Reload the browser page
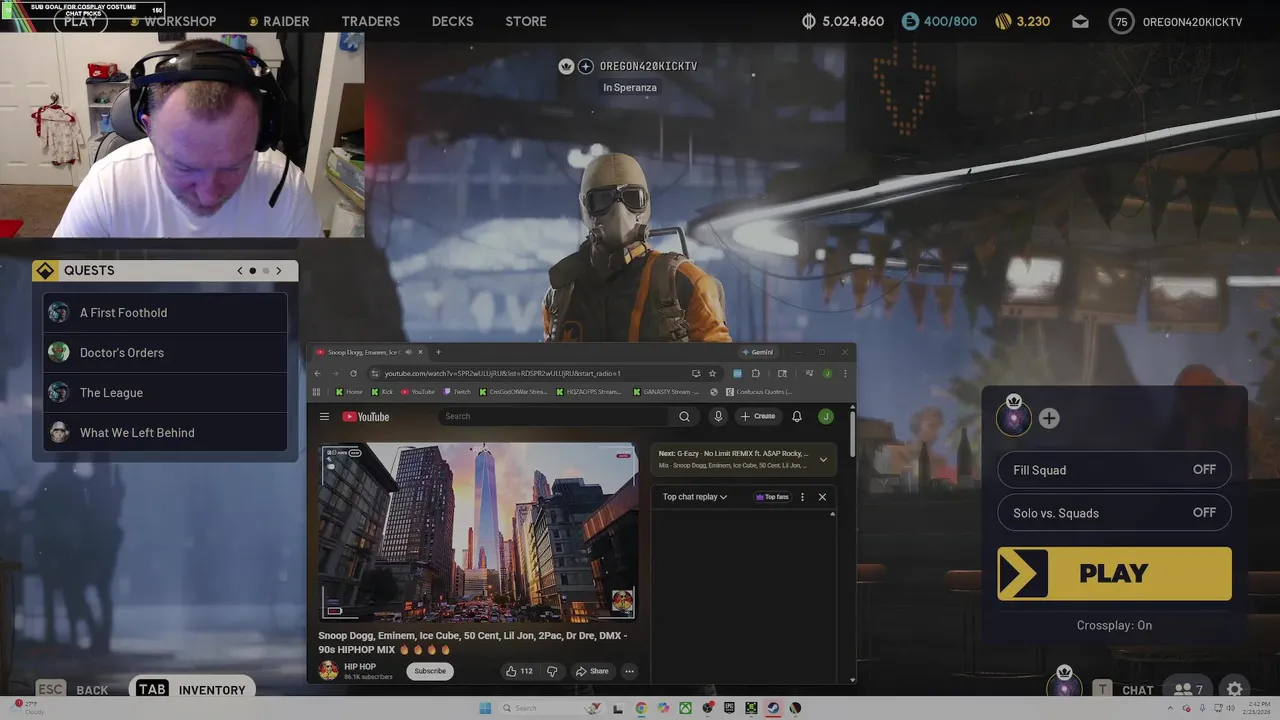Screen dimensions: 1280x720 [x=353, y=373]
